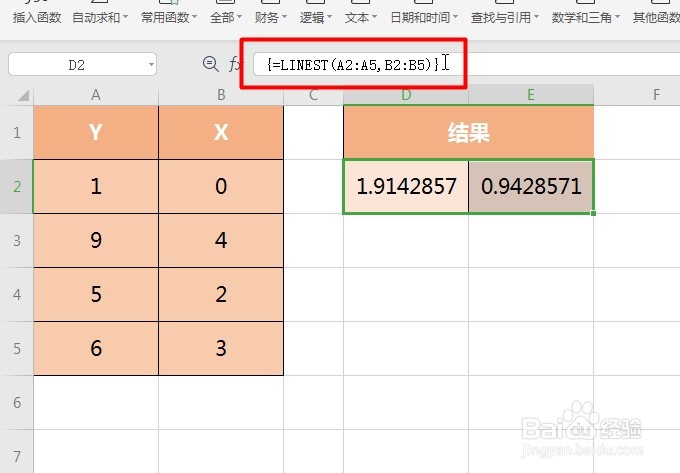Select column D header
This screenshot has height=473, width=680.
[406, 95]
